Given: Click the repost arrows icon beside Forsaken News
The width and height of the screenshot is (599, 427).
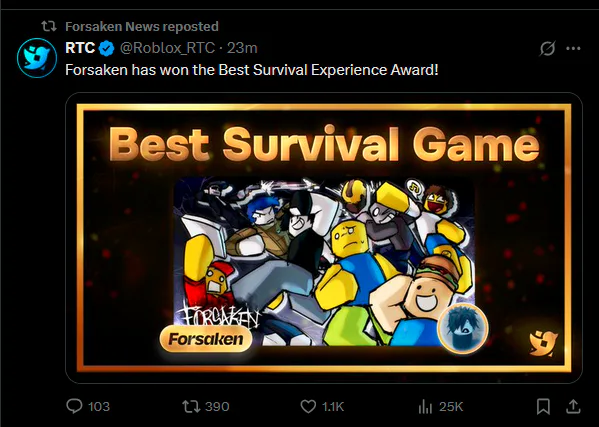Looking at the screenshot, I should pyautogui.click(x=49, y=26).
